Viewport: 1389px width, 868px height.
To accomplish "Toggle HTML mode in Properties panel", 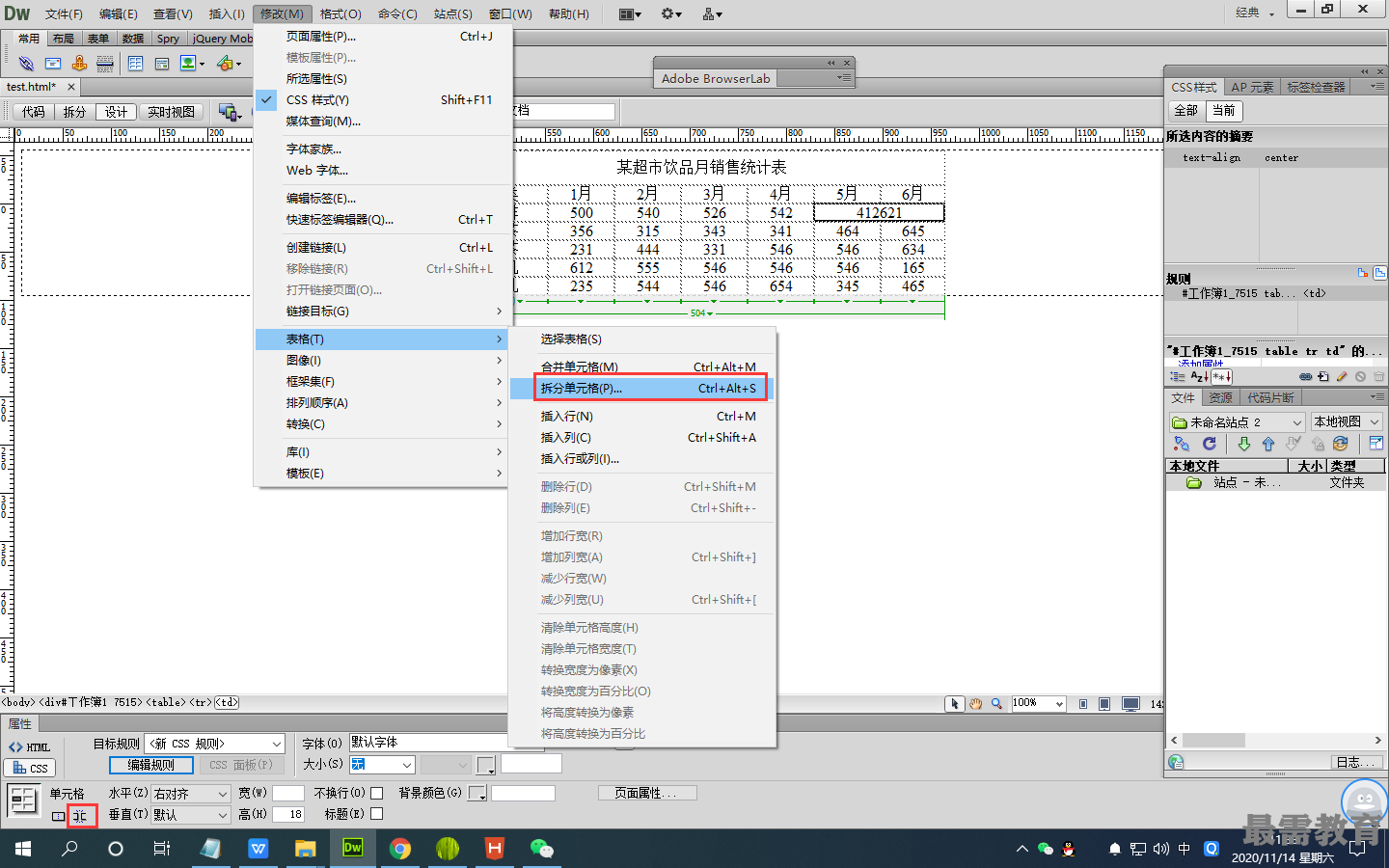I will (x=29, y=747).
